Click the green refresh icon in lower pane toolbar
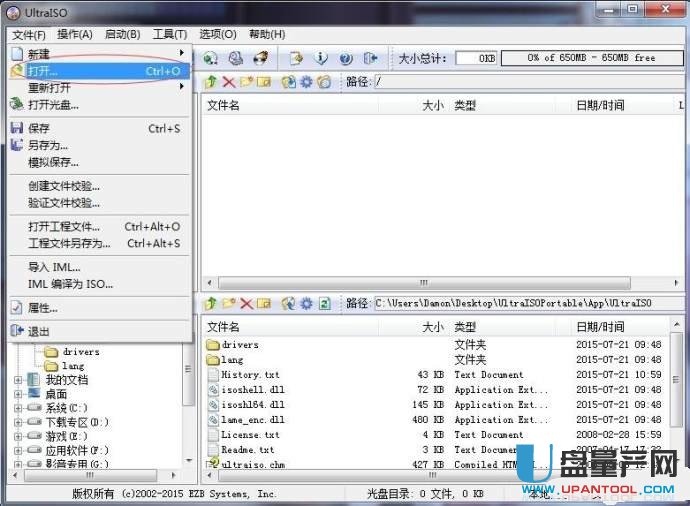 point(324,303)
